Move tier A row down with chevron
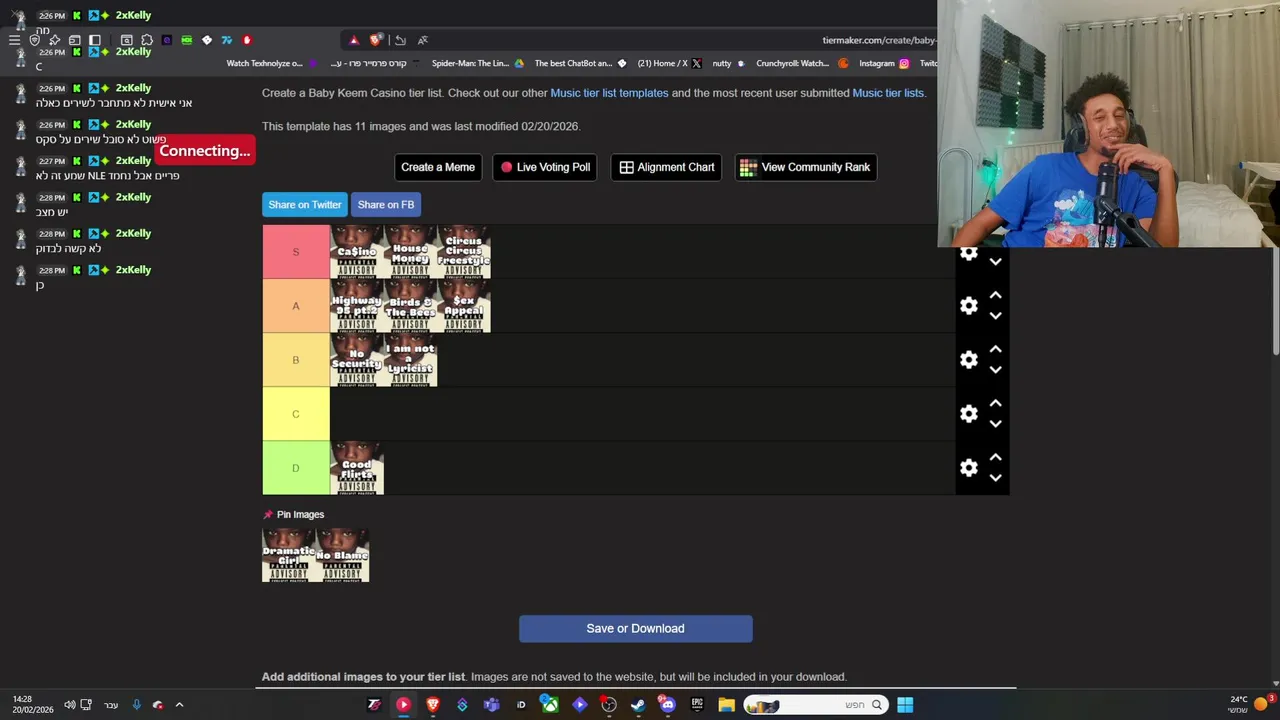This screenshot has height=720, width=1280. click(995, 316)
